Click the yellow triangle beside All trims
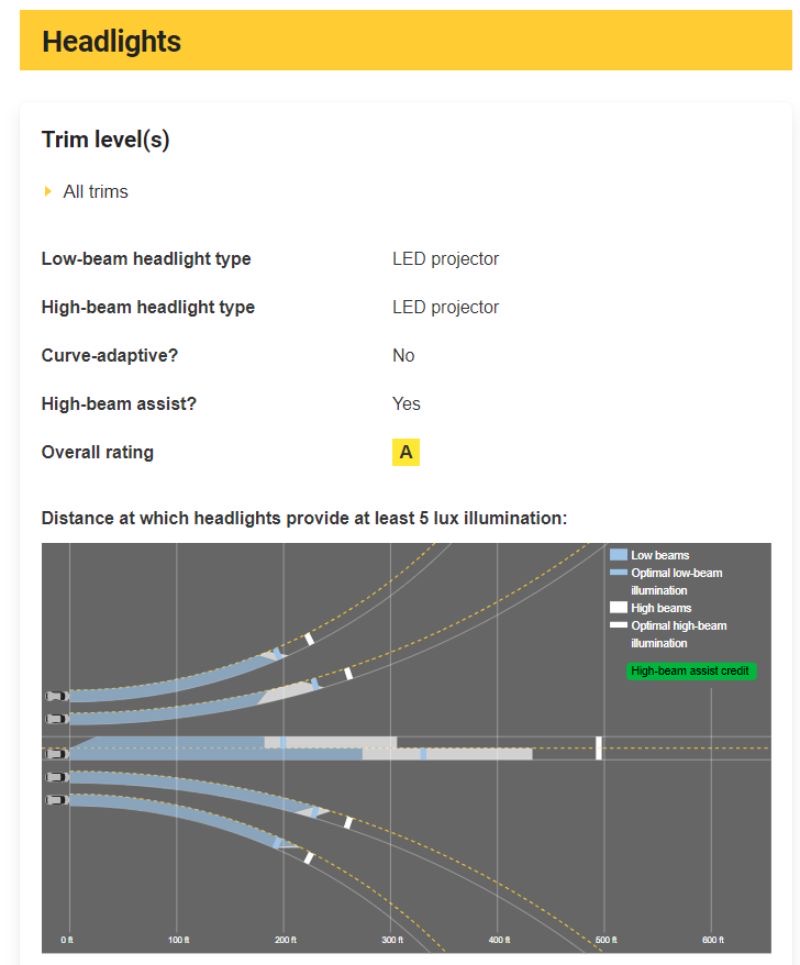This screenshot has height=965, width=800. 47,191
